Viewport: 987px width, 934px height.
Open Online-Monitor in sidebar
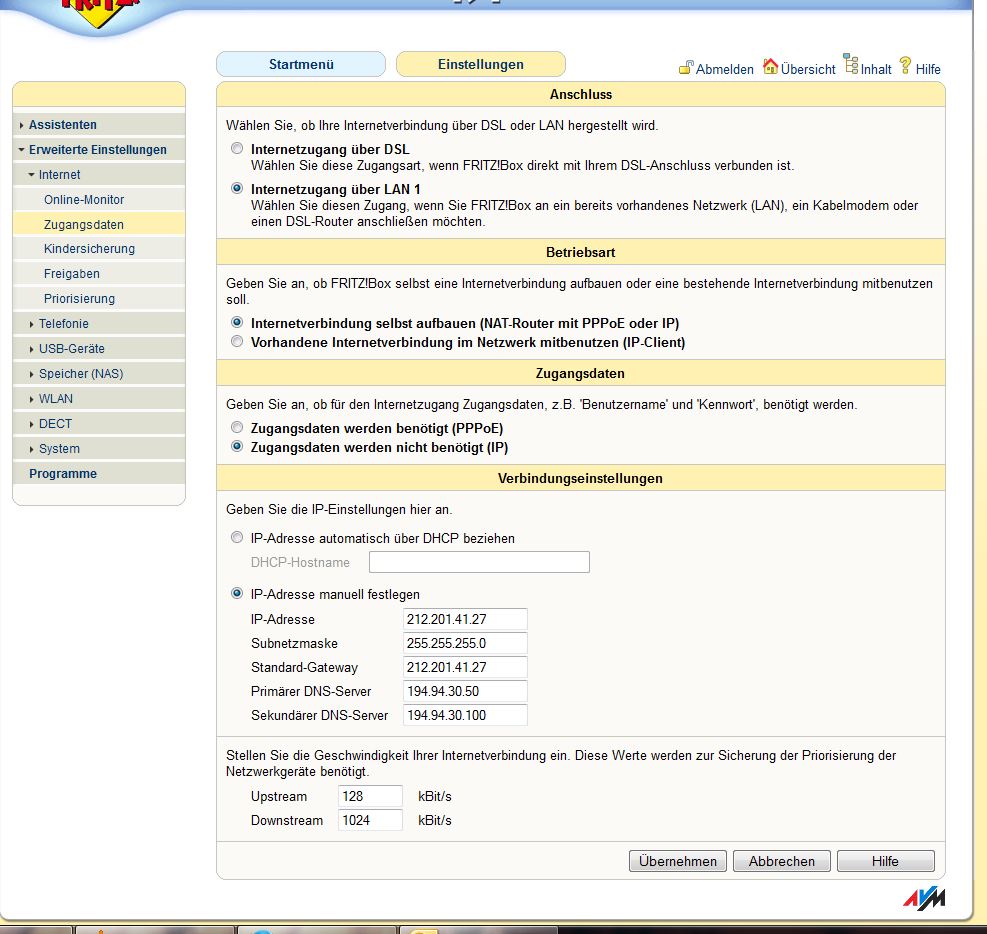pos(99,200)
